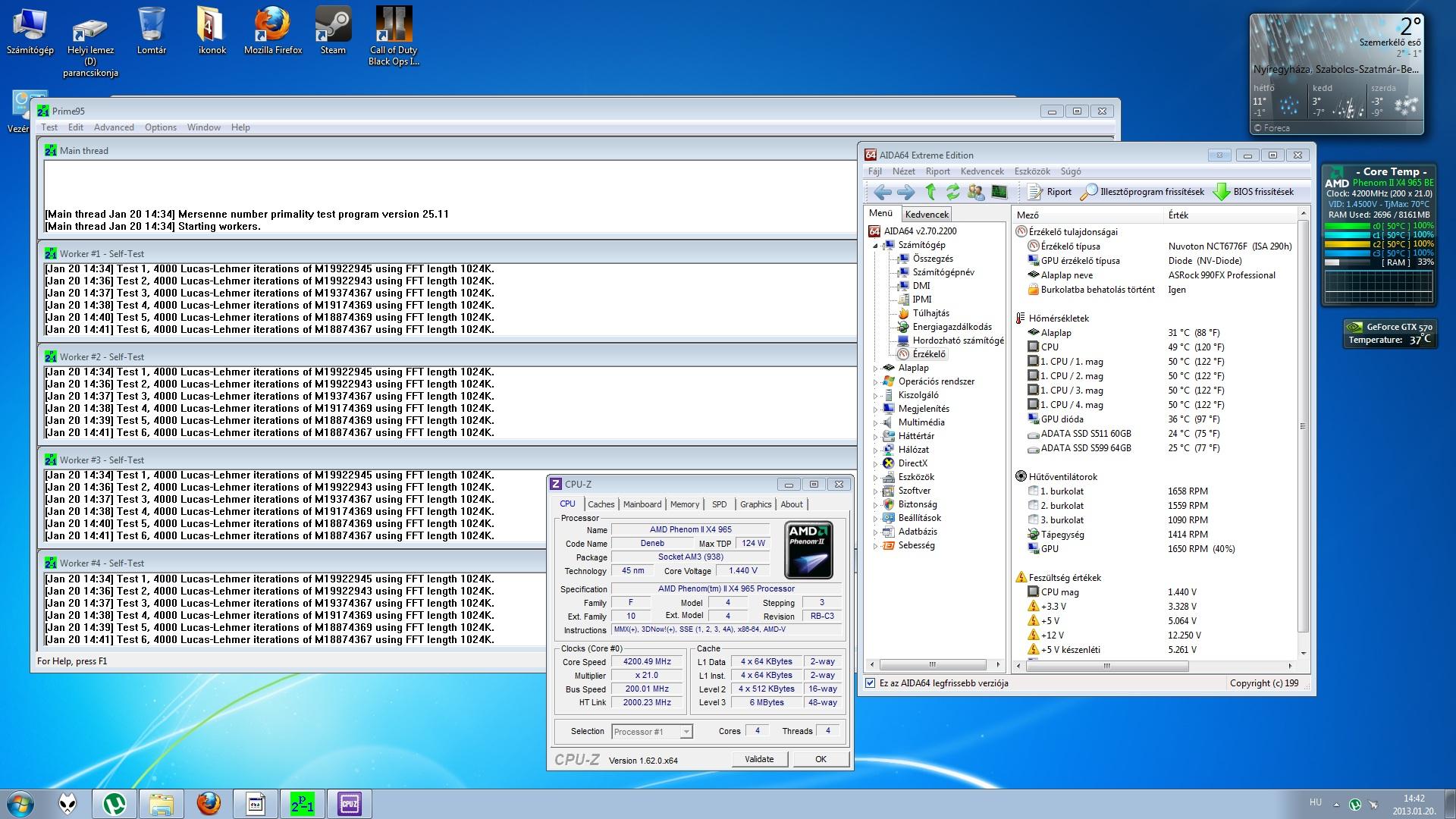Open Firefox from taskbar

(208, 803)
